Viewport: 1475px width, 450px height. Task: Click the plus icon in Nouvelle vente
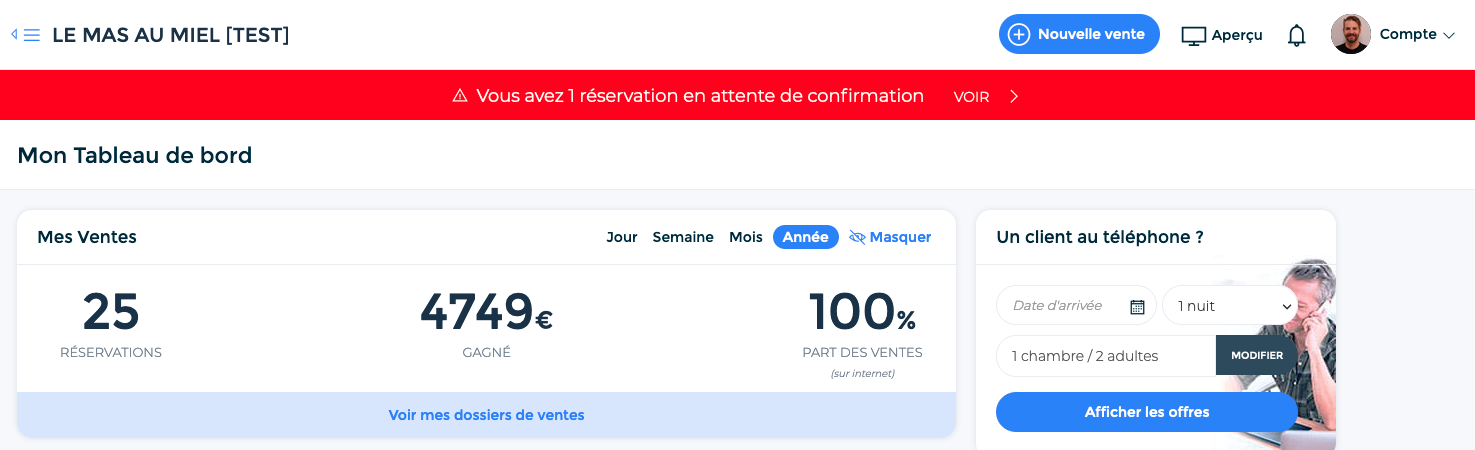click(x=1018, y=34)
